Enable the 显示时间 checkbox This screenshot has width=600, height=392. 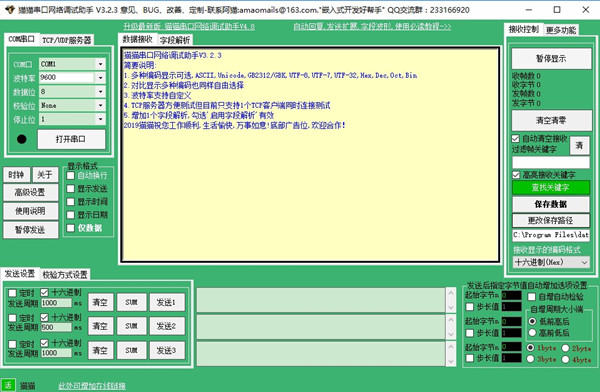coord(70,202)
